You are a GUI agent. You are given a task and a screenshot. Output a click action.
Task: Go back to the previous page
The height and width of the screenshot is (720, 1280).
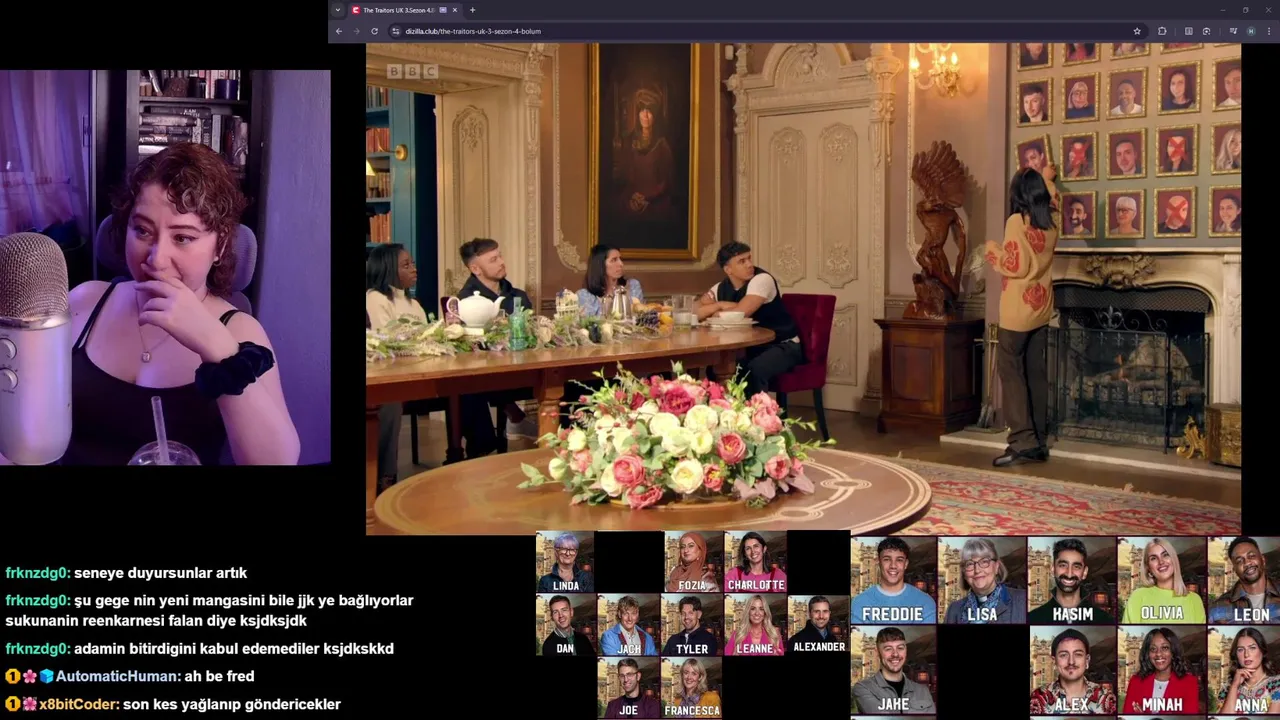[339, 31]
